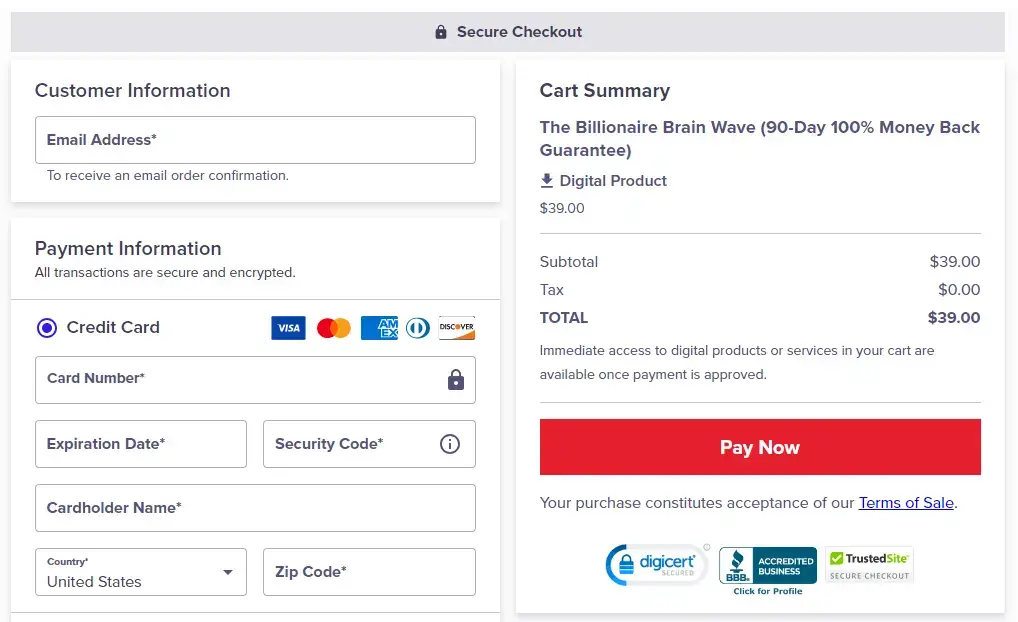The image size is (1018, 622).
Task: Click the Secure Checkout lock icon
Action: (x=441, y=31)
